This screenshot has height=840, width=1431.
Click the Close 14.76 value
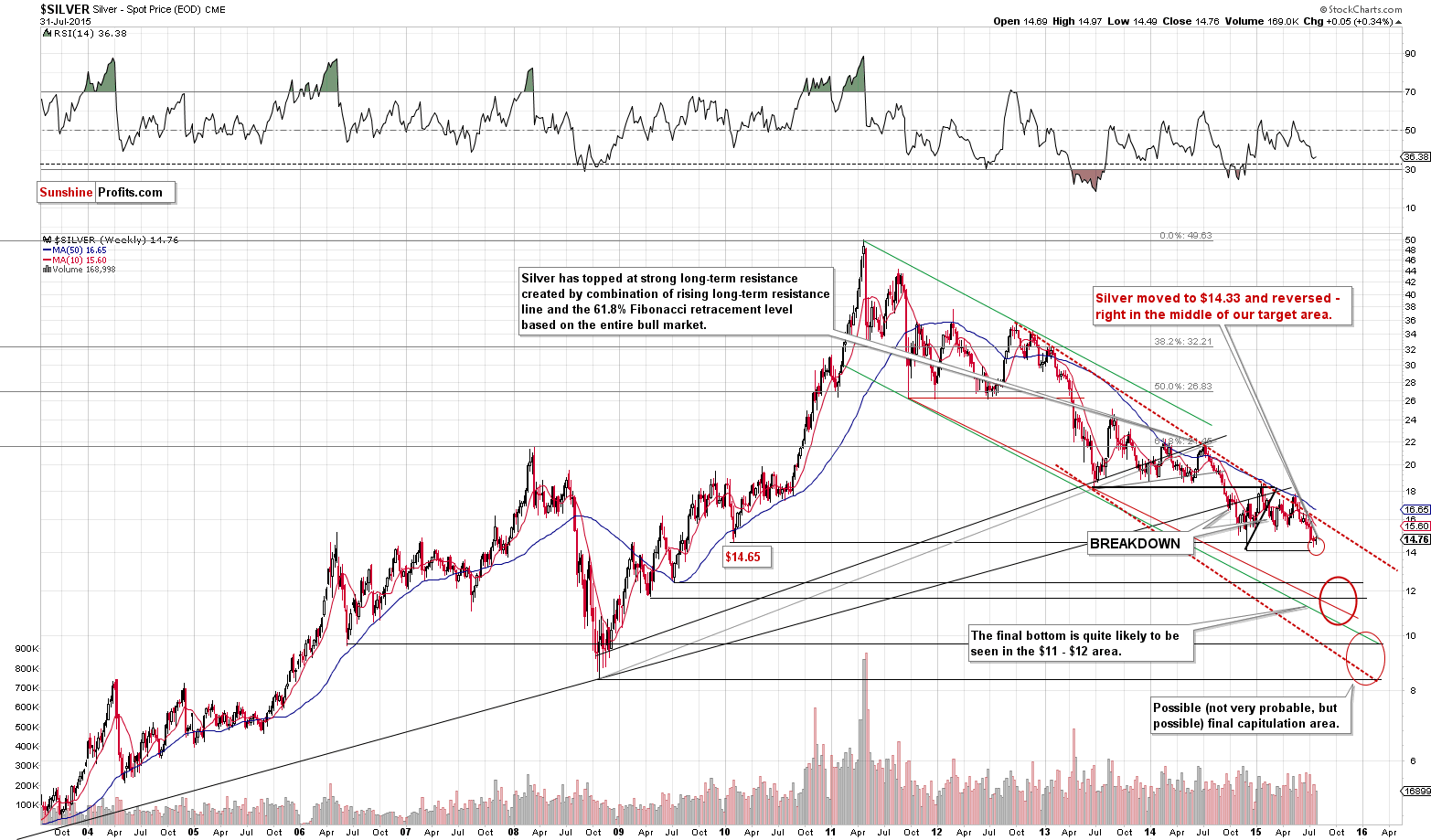click(1189, 21)
